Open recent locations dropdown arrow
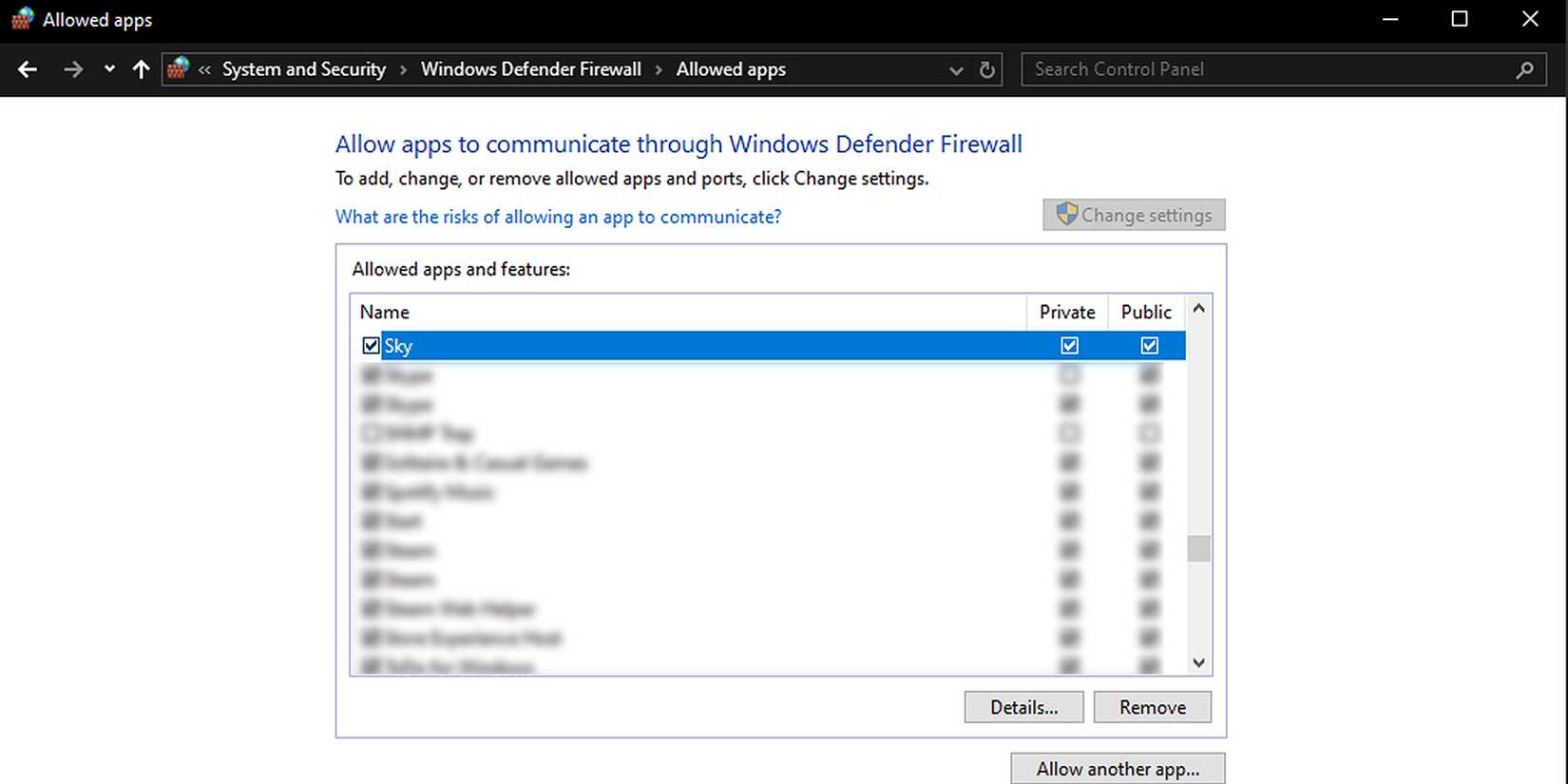Viewport: 1568px width, 784px height. pos(109,69)
